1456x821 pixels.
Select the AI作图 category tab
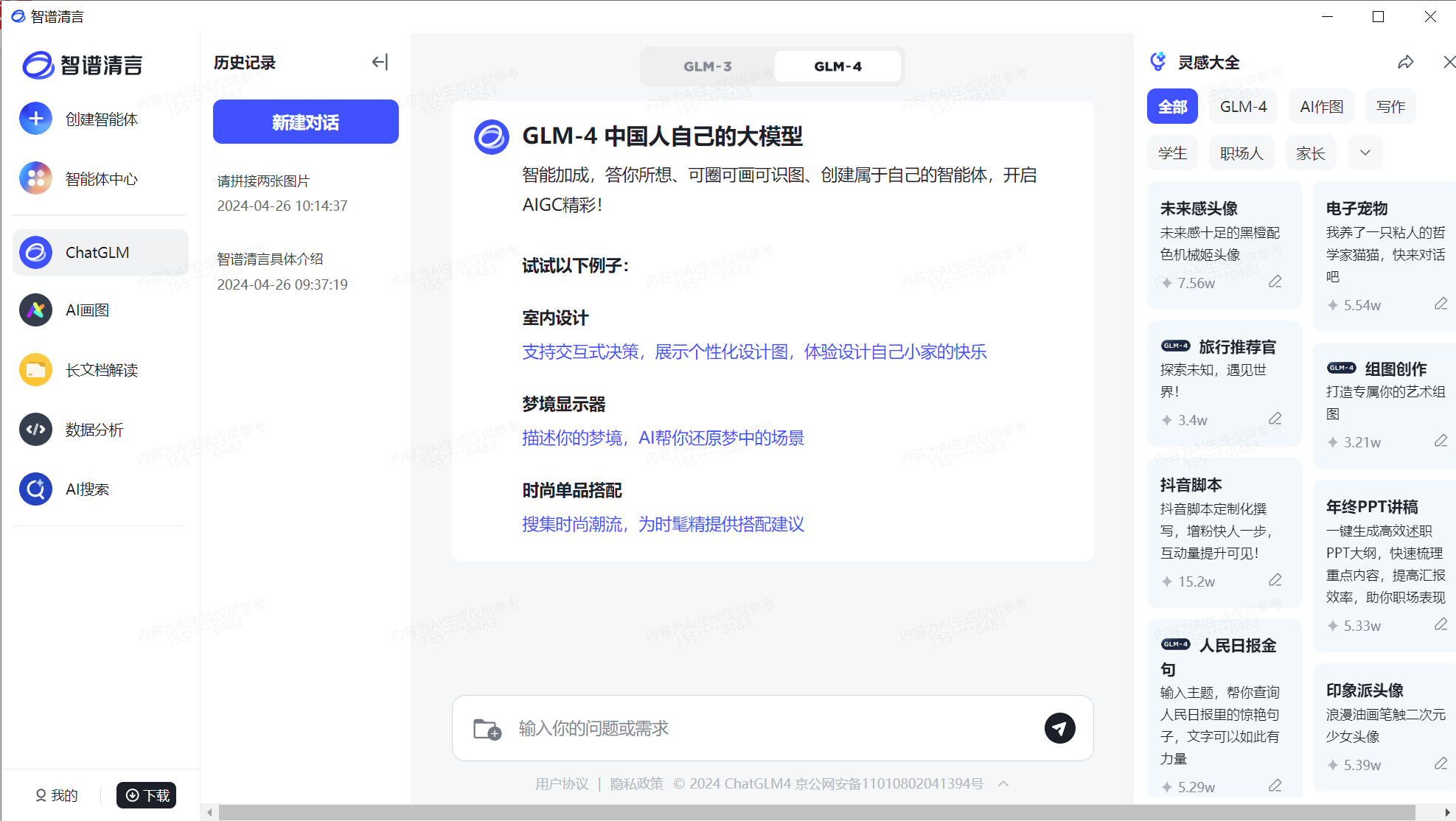click(1321, 107)
